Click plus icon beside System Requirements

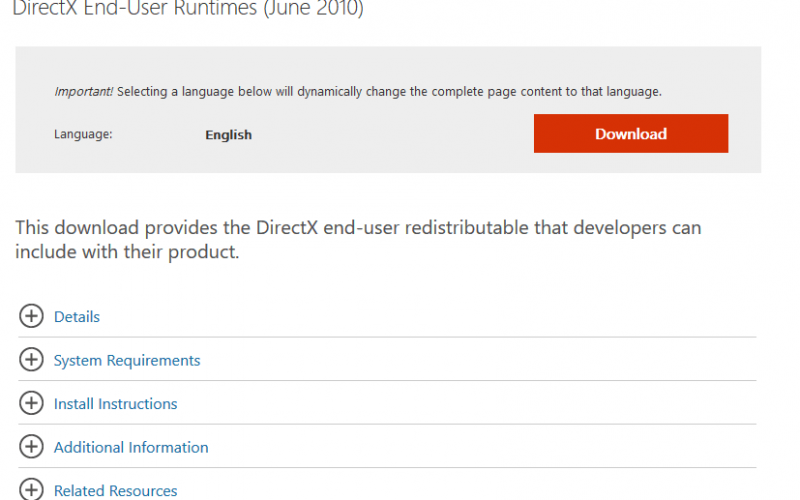31,359
